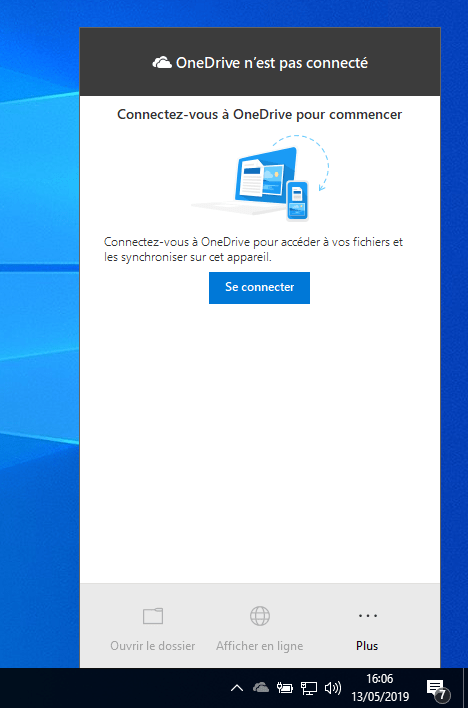This screenshot has height=708, width=468.
Task: Select the Afficher en ligne label
Action: click(260, 646)
